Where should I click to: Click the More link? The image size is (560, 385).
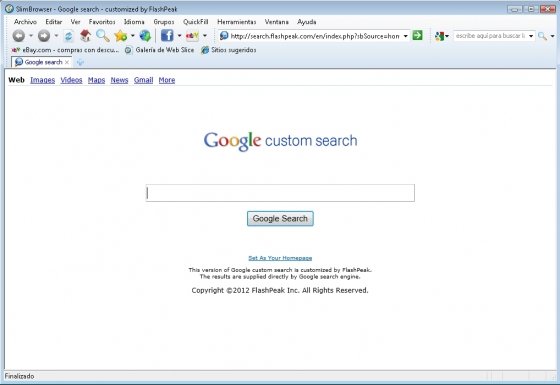[x=167, y=80]
